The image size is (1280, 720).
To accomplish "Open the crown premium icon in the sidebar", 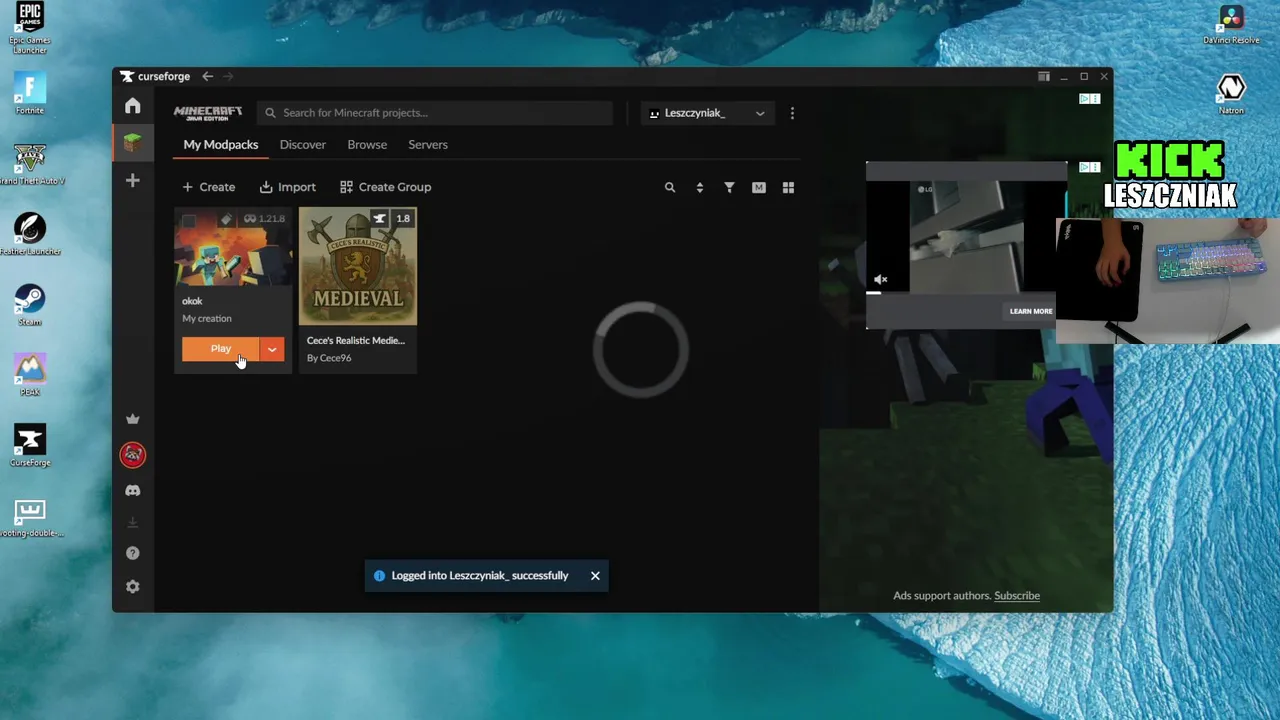I will (133, 419).
